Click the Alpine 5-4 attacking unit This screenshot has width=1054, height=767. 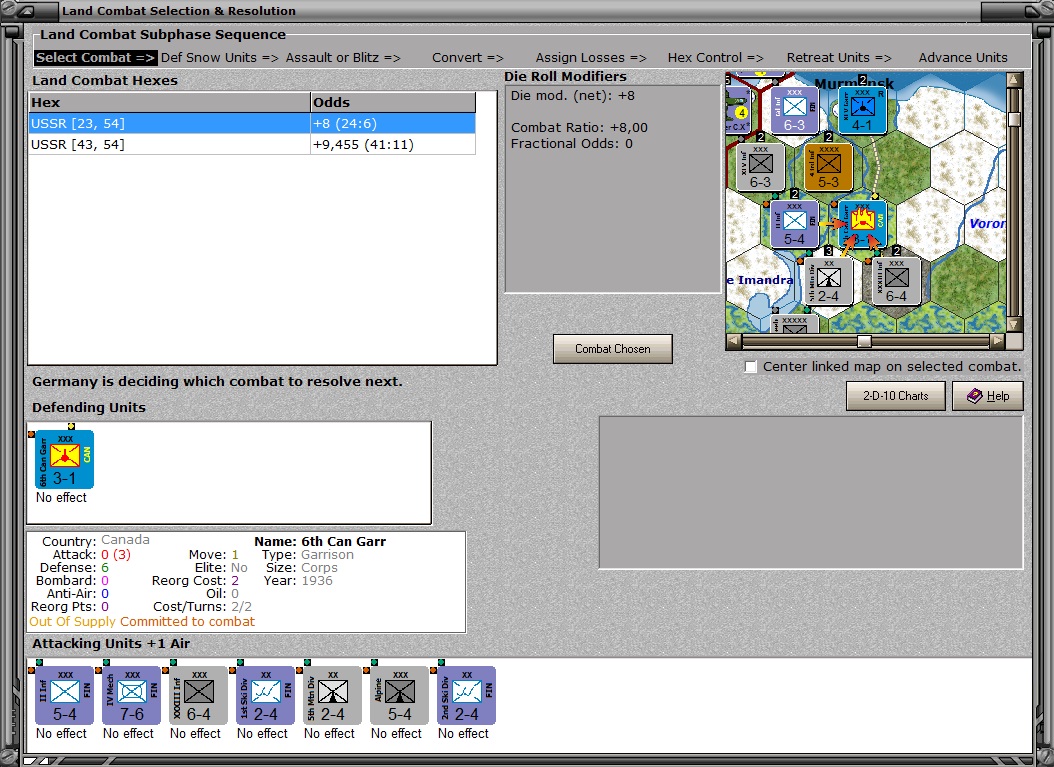coord(399,695)
